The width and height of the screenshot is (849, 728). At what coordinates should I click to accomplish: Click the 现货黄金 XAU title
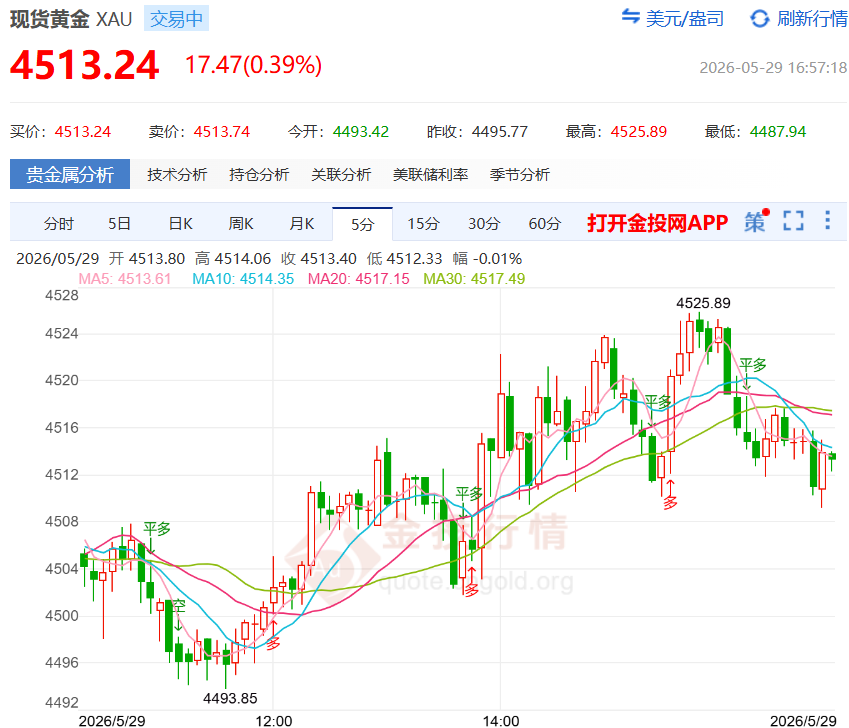point(71,19)
